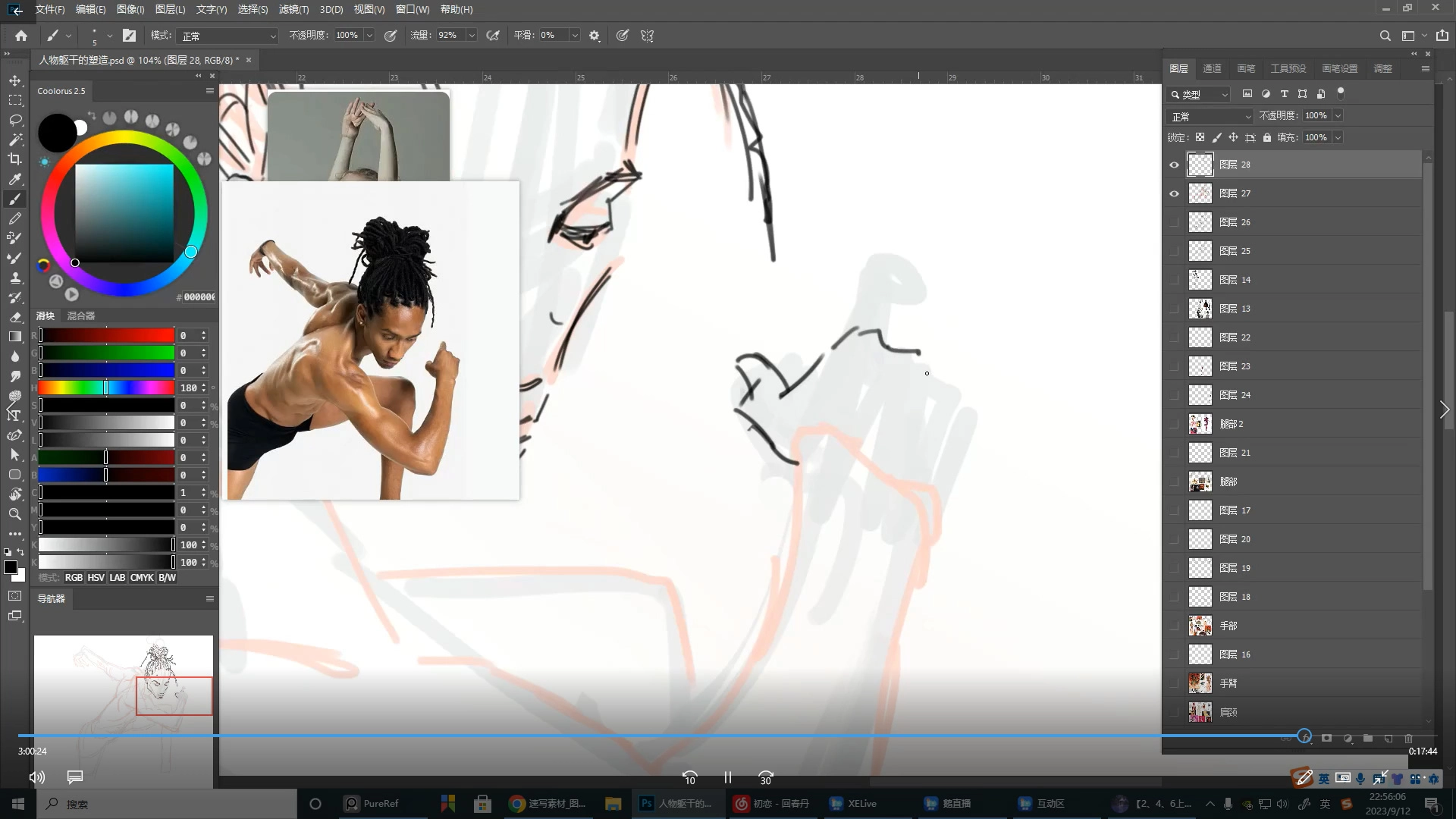Open layer filter 类型 dropdown

tap(1199, 94)
